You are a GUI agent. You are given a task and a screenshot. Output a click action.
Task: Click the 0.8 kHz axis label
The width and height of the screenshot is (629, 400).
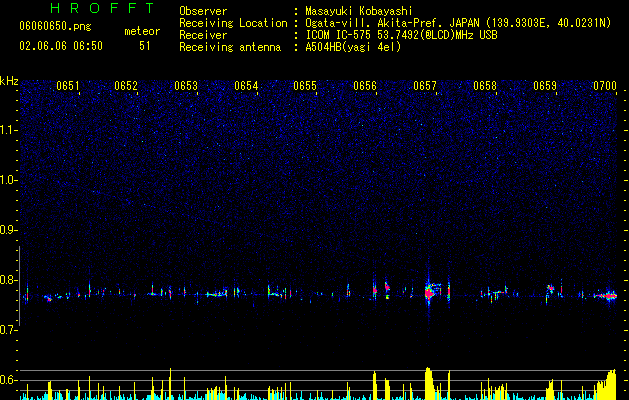click(9, 280)
